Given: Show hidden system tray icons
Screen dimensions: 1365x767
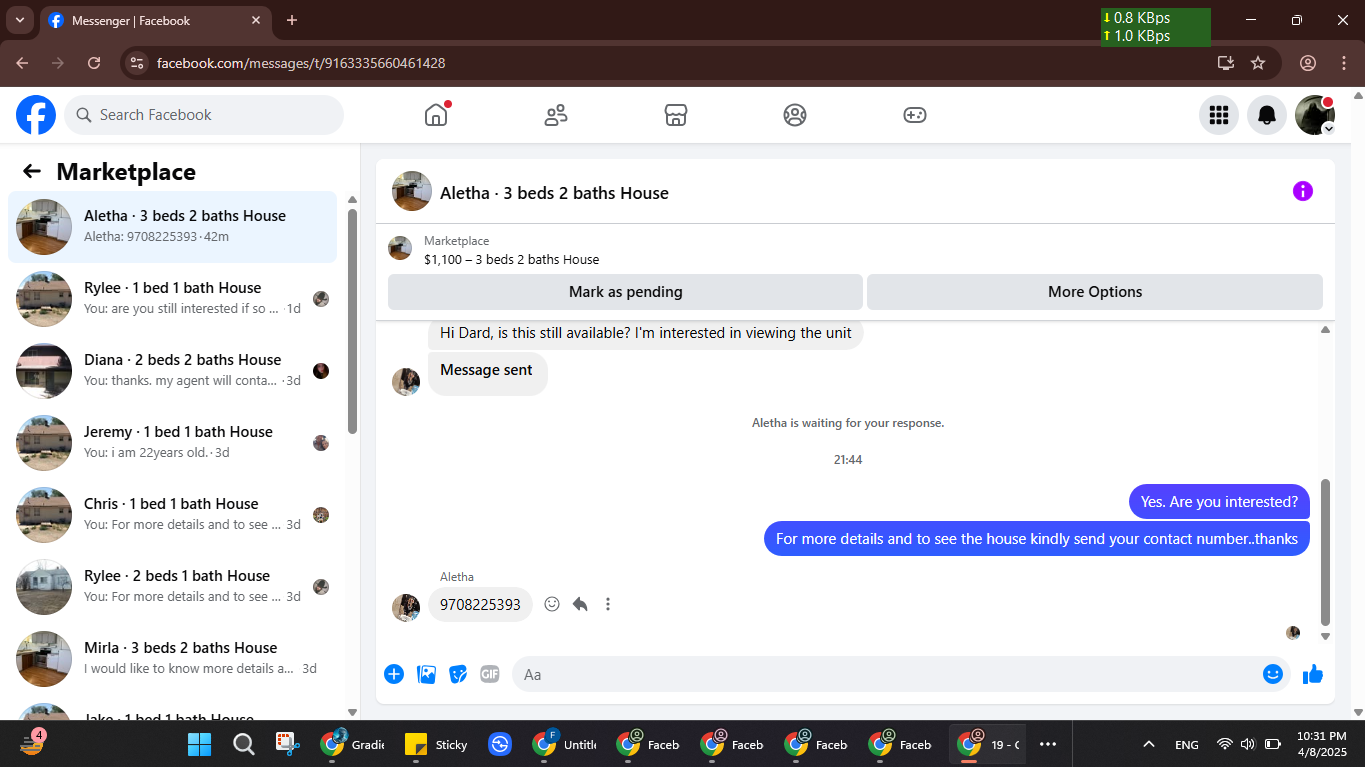Looking at the screenshot, I should tap(1149, 744).
